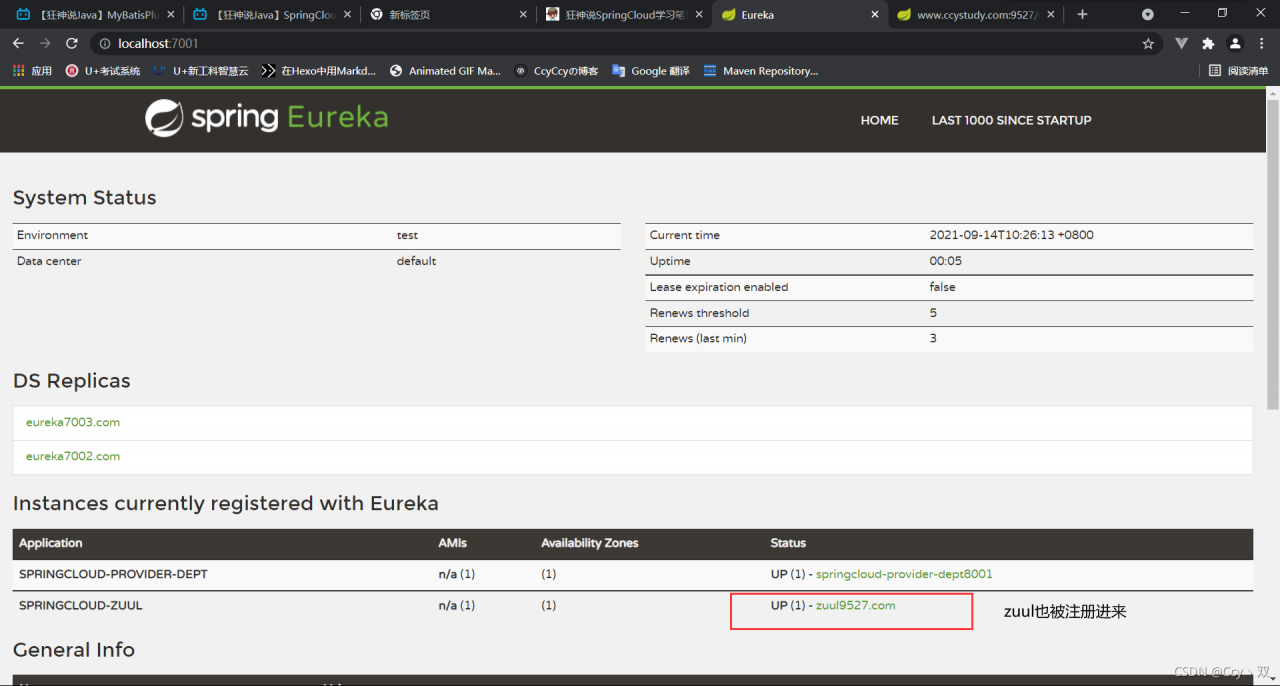Click the Renews threshold label
This screenshot has width=1280, height=686.
pyautogui.click(x=699, y=313)
